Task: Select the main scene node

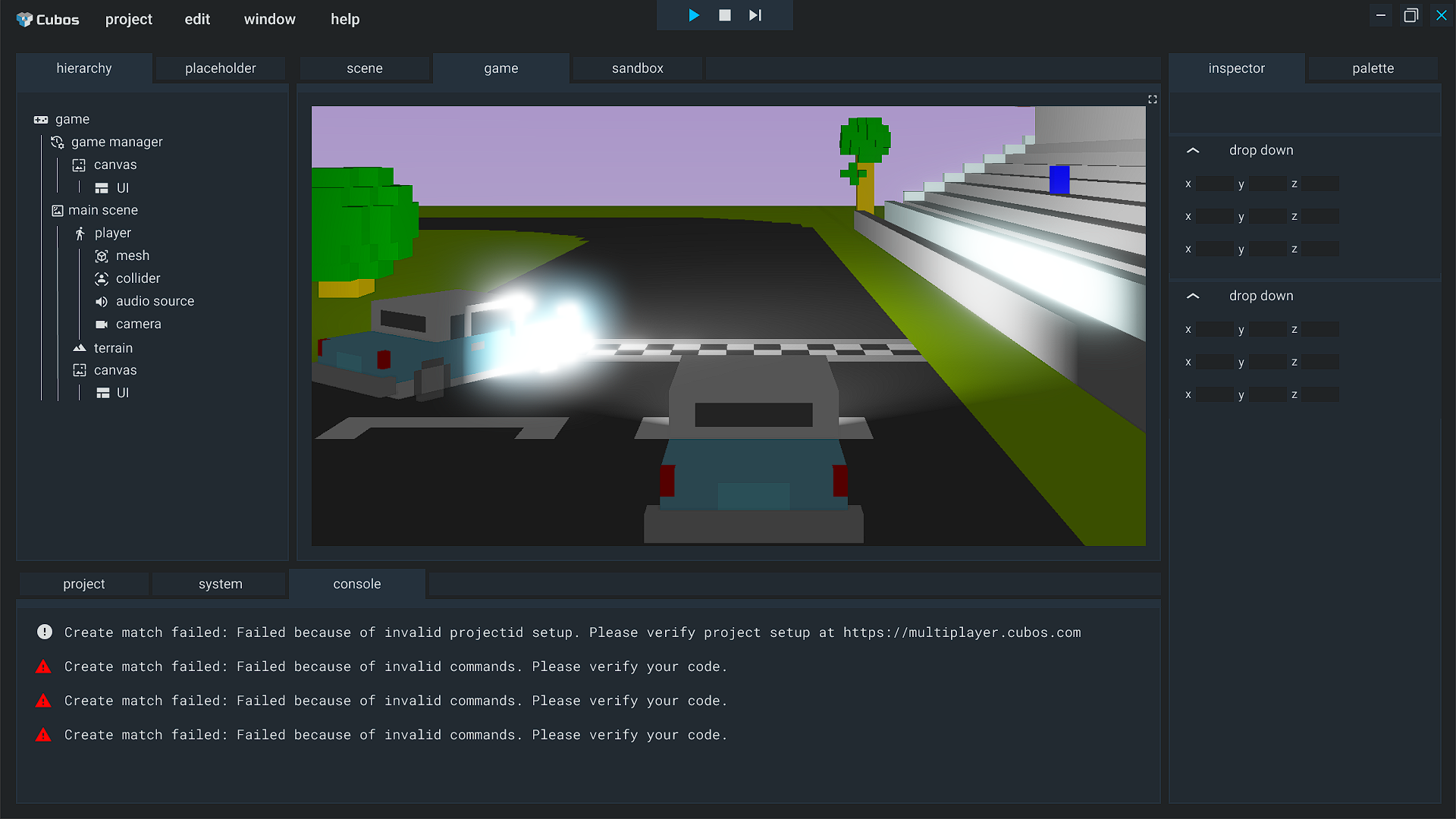Action: tap(103, 210)
